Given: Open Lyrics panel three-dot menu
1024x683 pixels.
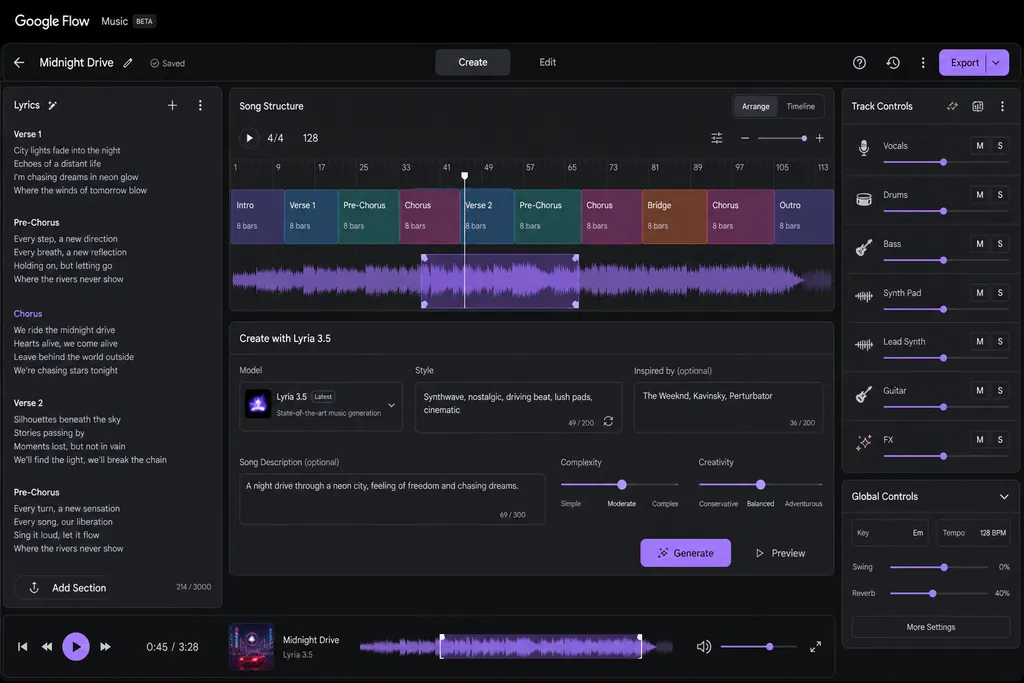Looking at the screenshot, I should (200, 105).
